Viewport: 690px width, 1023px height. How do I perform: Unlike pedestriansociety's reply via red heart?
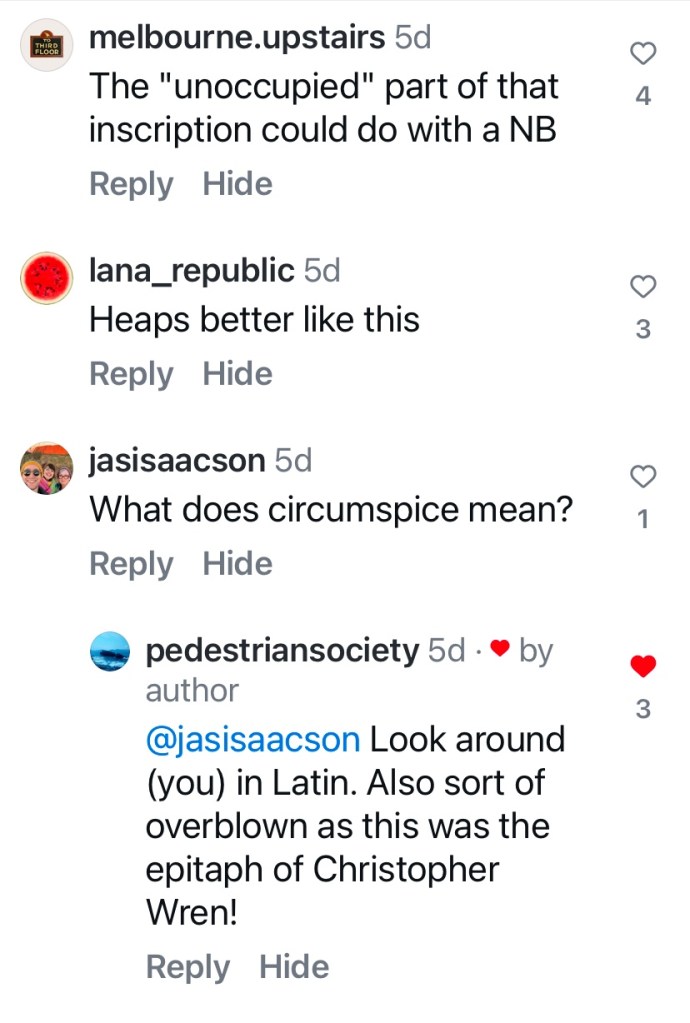pos(644,665)
